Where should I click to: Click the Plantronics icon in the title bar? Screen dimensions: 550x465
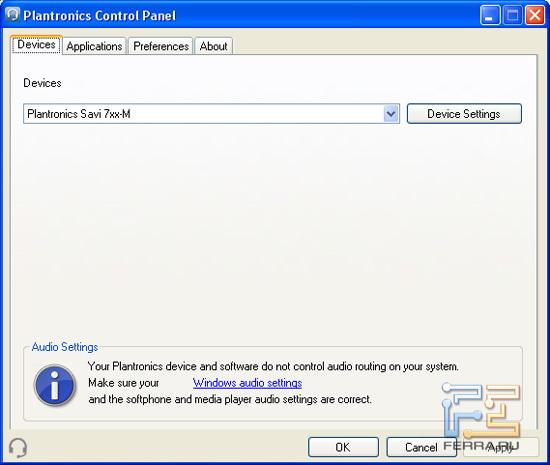[x=13, y=15]
